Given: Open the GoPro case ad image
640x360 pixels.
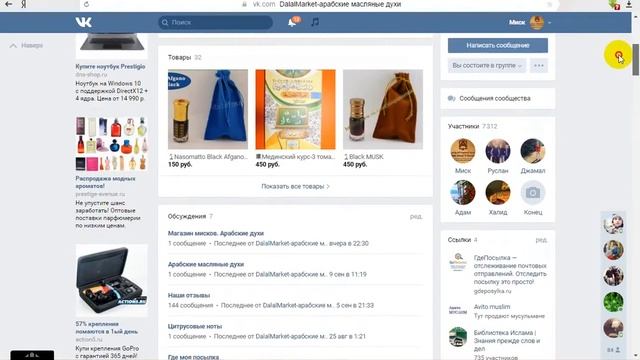Looking at the screenshot, I should click(x=111, y=280).
